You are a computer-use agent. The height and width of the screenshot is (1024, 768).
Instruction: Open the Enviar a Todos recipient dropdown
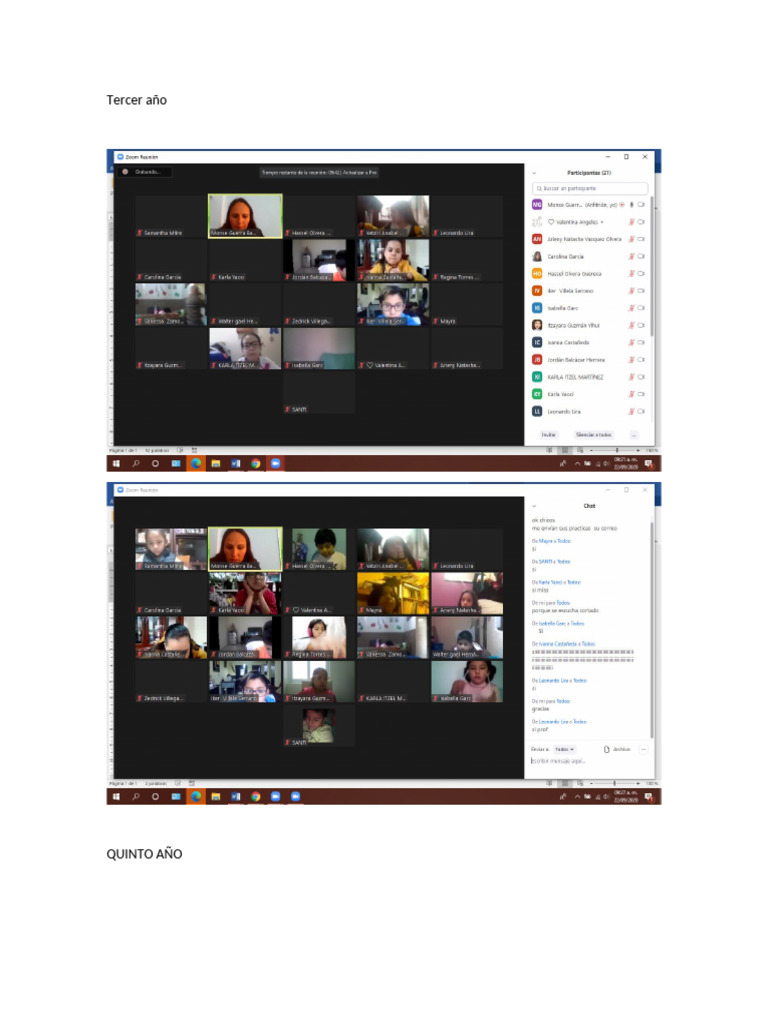click(x=564, y=749)
